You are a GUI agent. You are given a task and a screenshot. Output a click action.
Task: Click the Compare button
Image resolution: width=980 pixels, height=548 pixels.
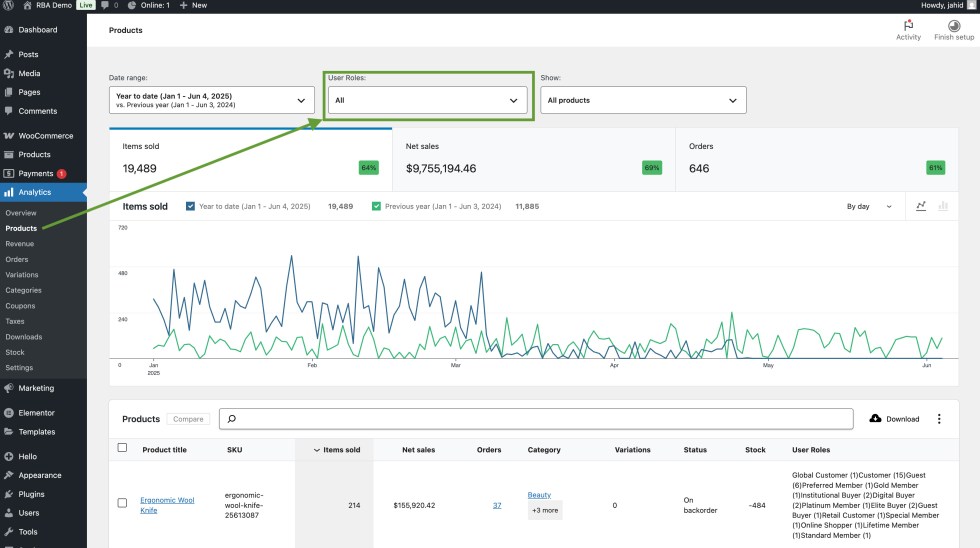(188, 419)
